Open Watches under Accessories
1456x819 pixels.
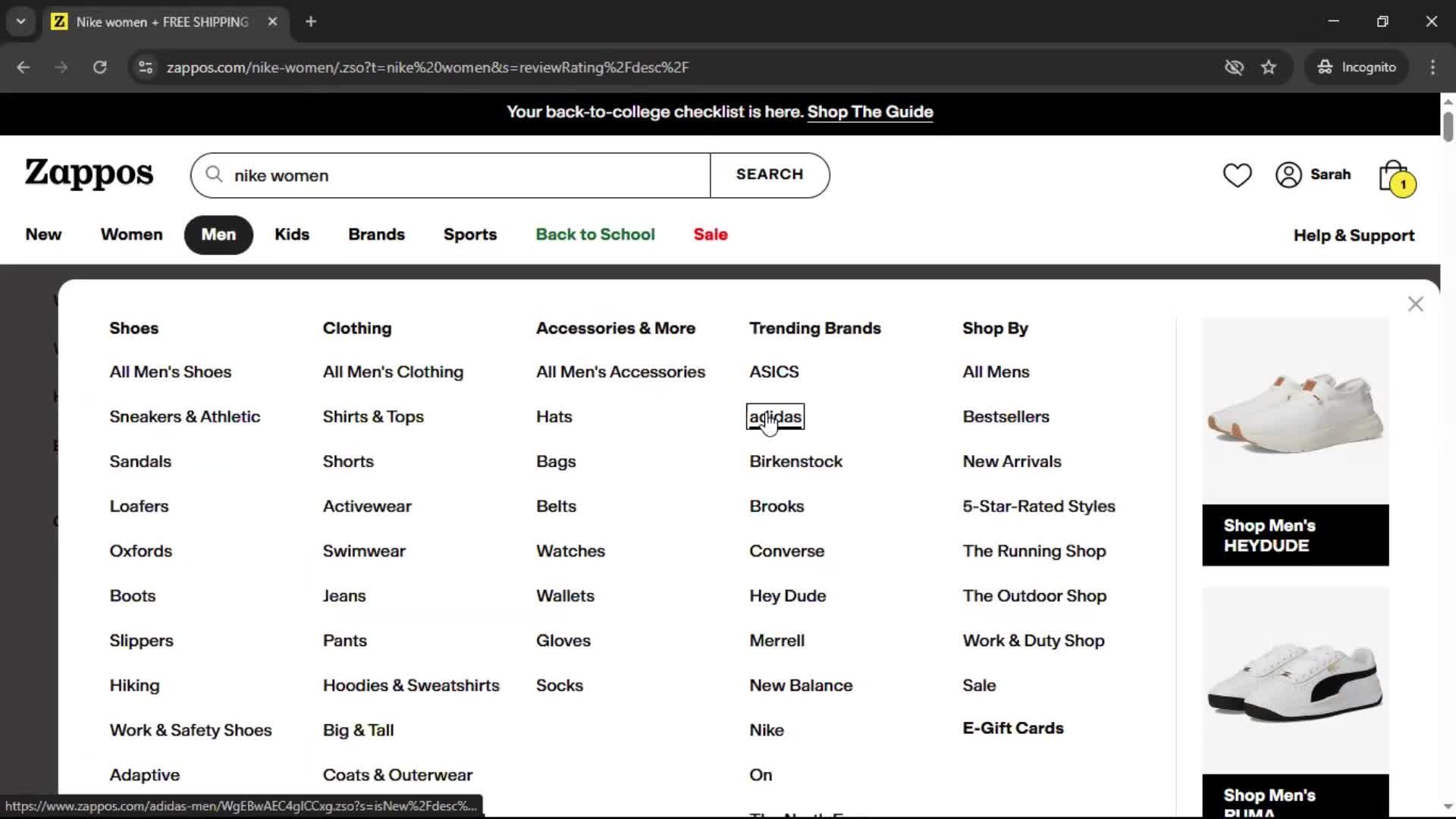pyautogui.click(x=570, y=551)
